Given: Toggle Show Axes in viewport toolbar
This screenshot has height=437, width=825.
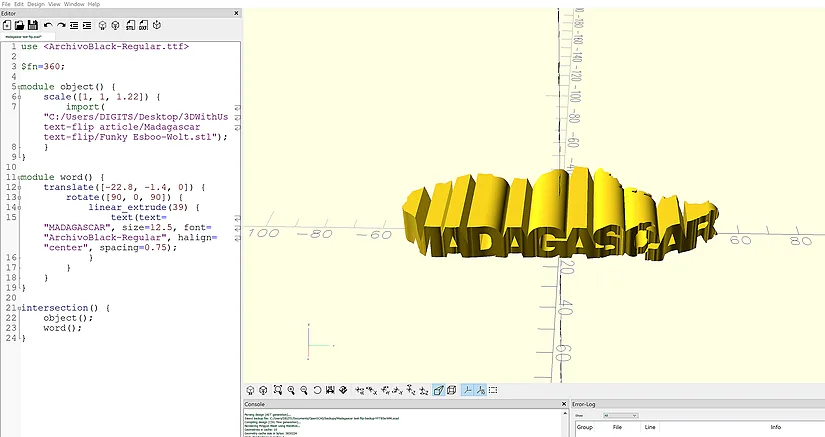Looking at the screenshot, I should tap(467, 390).
